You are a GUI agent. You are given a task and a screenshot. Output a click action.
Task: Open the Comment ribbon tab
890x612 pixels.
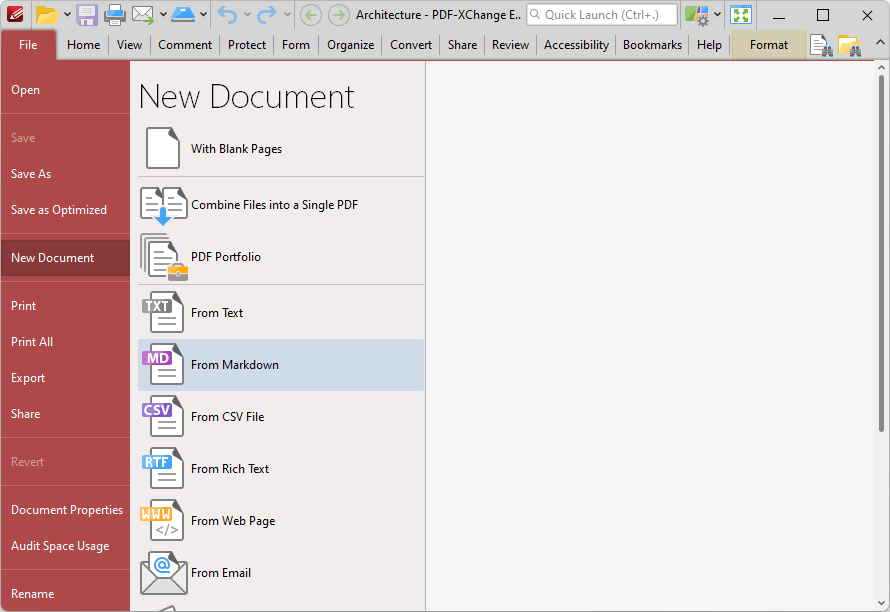(185, 45)
